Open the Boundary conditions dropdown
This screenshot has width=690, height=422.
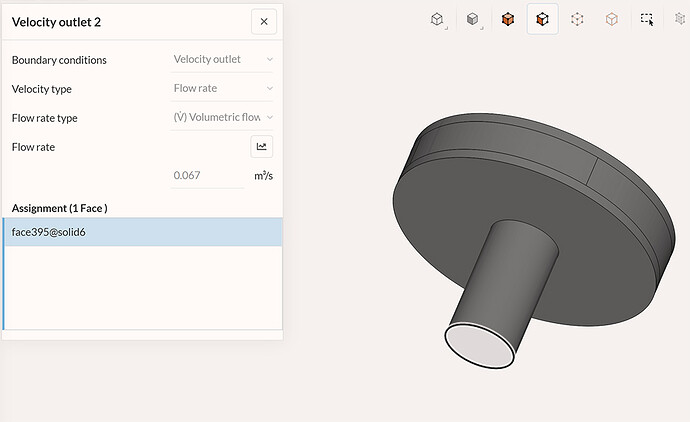[222, 59]
